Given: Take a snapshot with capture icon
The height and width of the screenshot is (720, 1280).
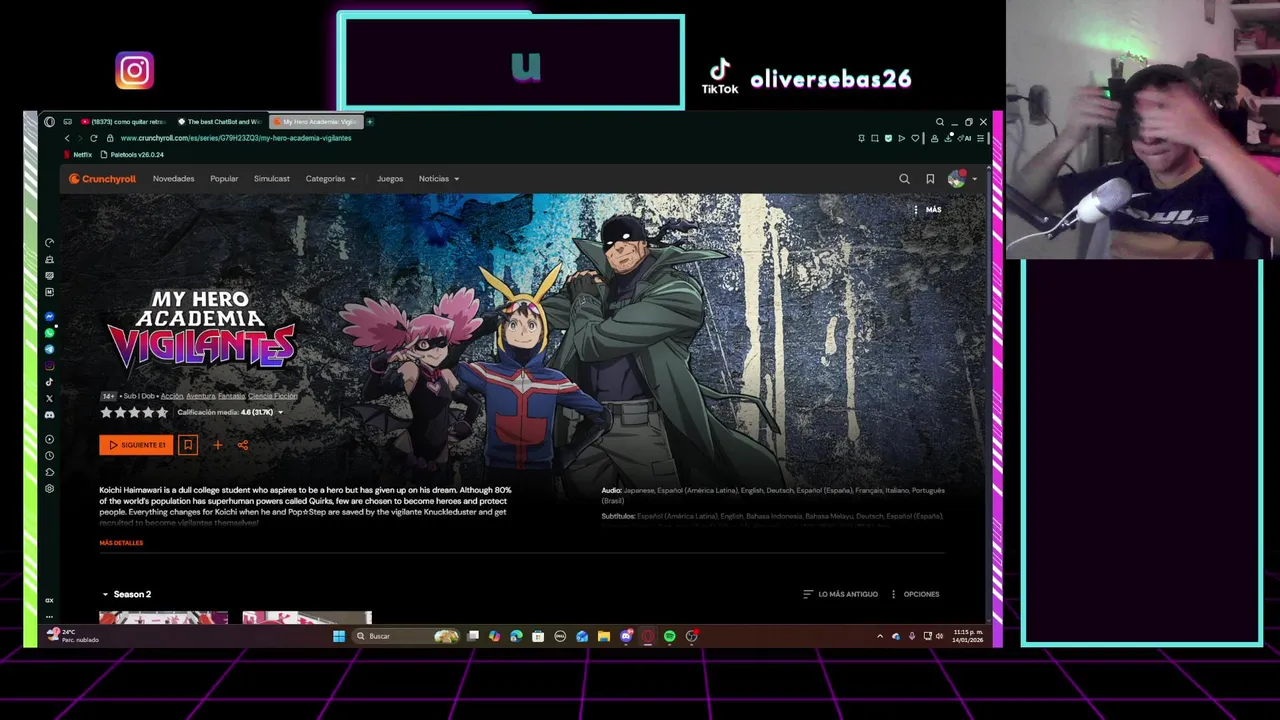Looking at the screenshot, I should point(875,138).
